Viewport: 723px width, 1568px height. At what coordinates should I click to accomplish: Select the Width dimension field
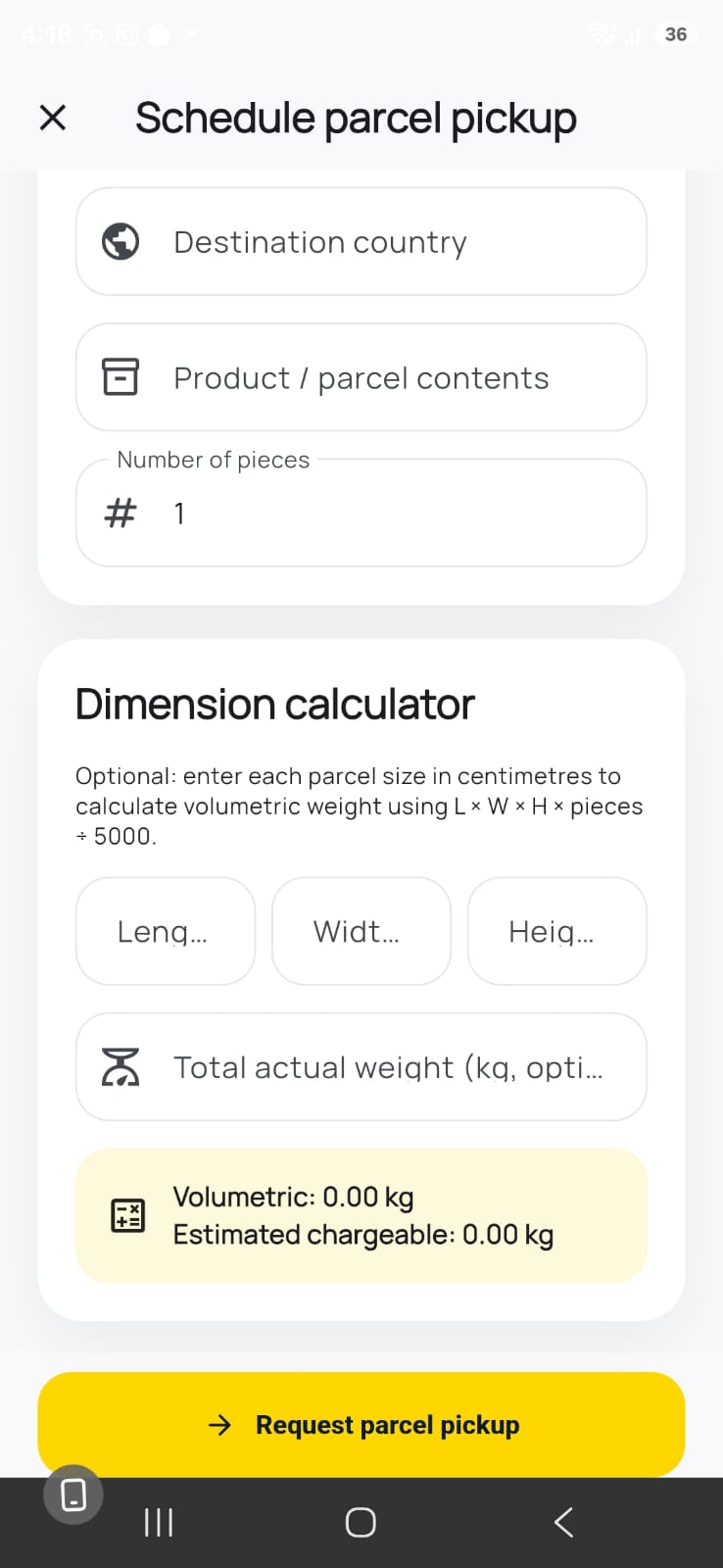361,931
